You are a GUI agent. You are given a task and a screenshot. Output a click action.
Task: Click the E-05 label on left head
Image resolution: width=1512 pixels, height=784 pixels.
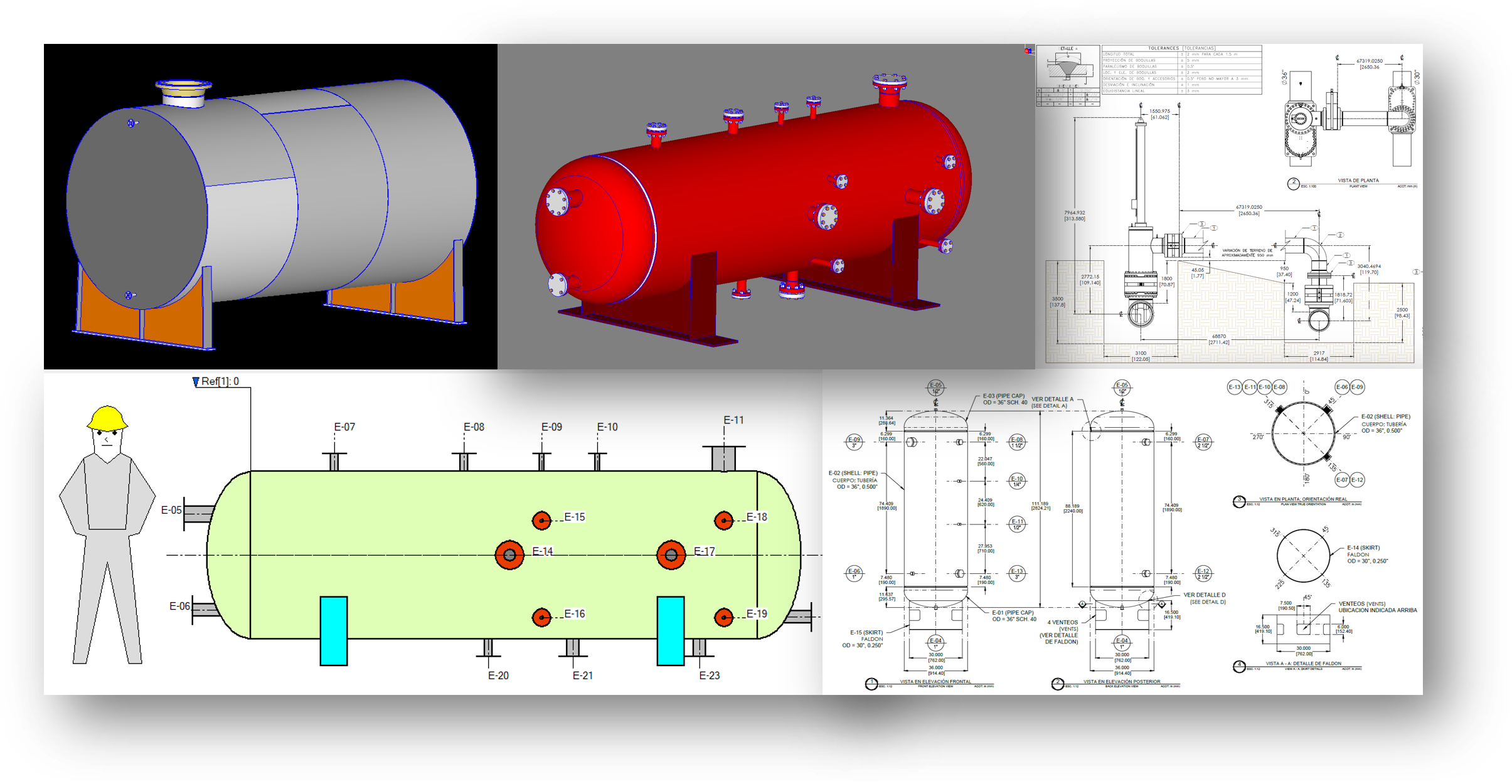coord(171,510)
